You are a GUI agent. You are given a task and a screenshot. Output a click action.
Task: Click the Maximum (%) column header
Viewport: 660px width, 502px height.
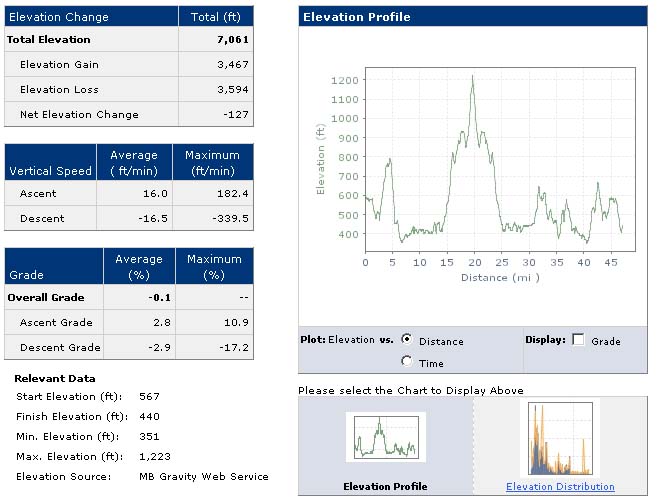pyautogui.click(x=215, y=266)
